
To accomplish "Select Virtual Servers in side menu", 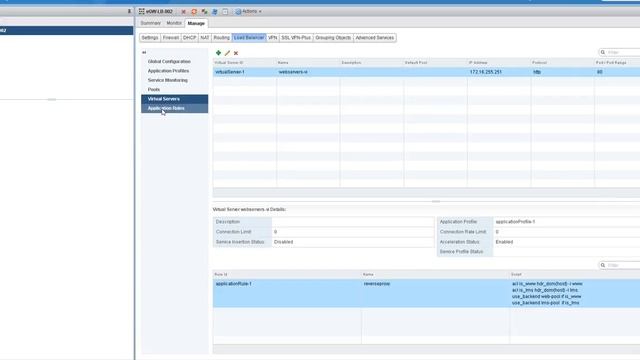I will [174, 99].
